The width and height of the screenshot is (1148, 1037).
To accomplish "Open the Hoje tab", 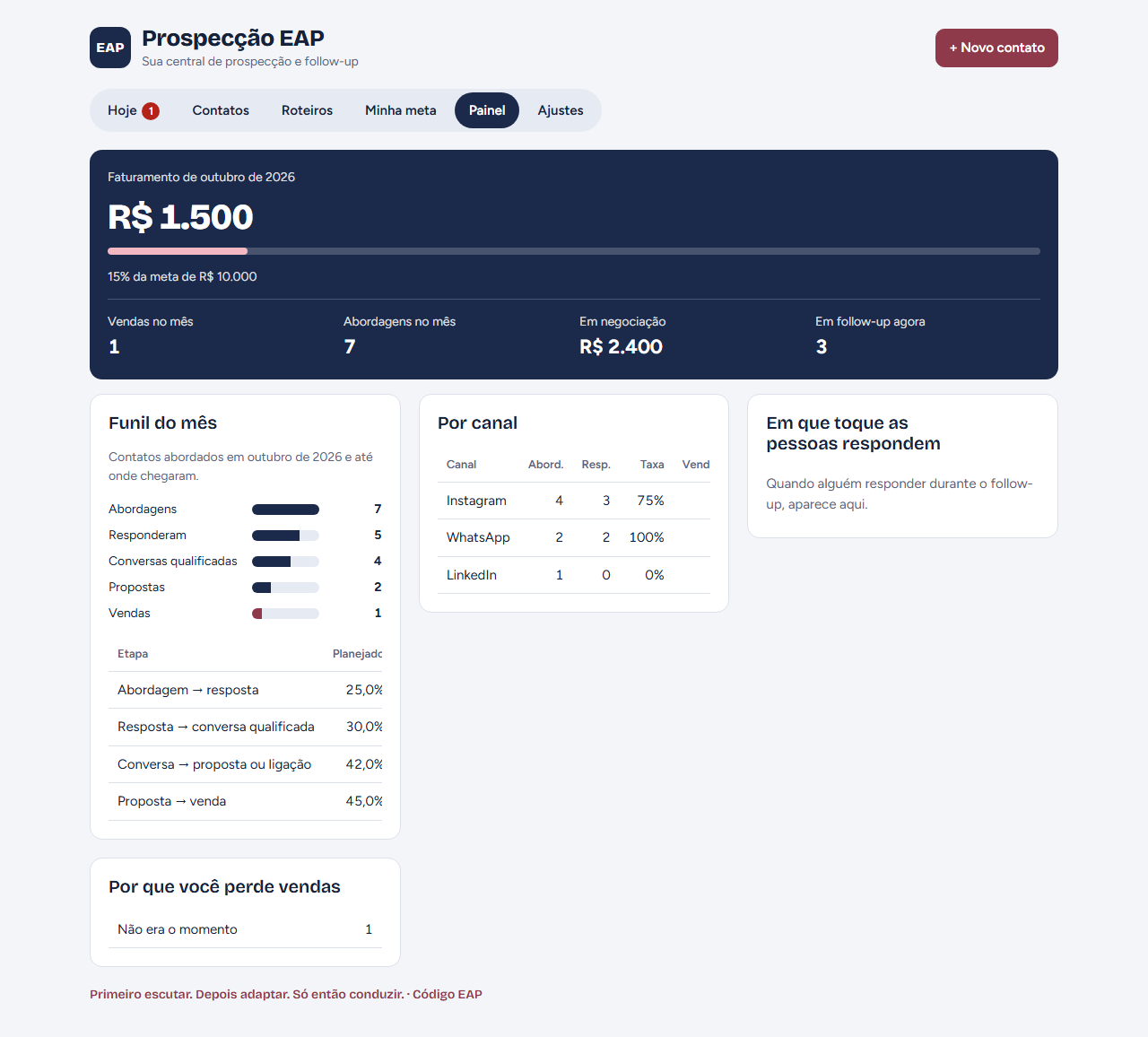I will coord(134,110).
